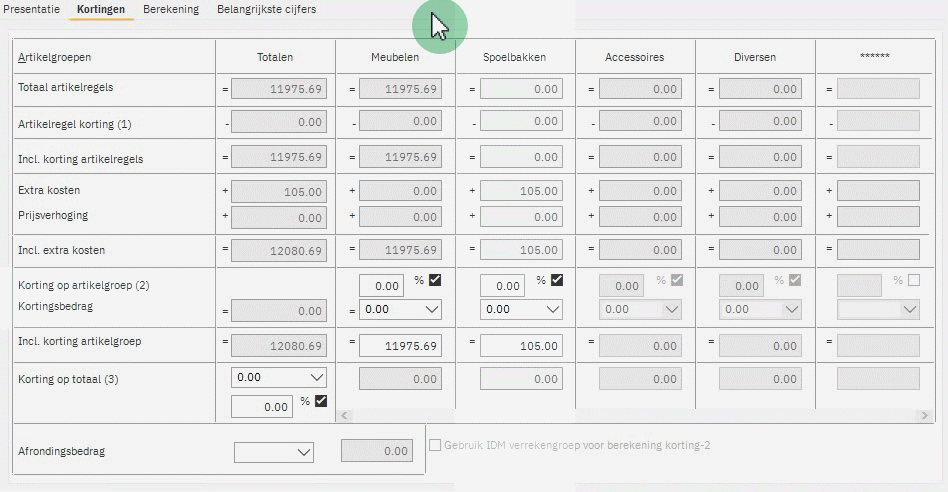Click Totalen Incl. korting artikelgroep value 12080.69
This screenshot has height=492, width=948.
coord(279,346)
